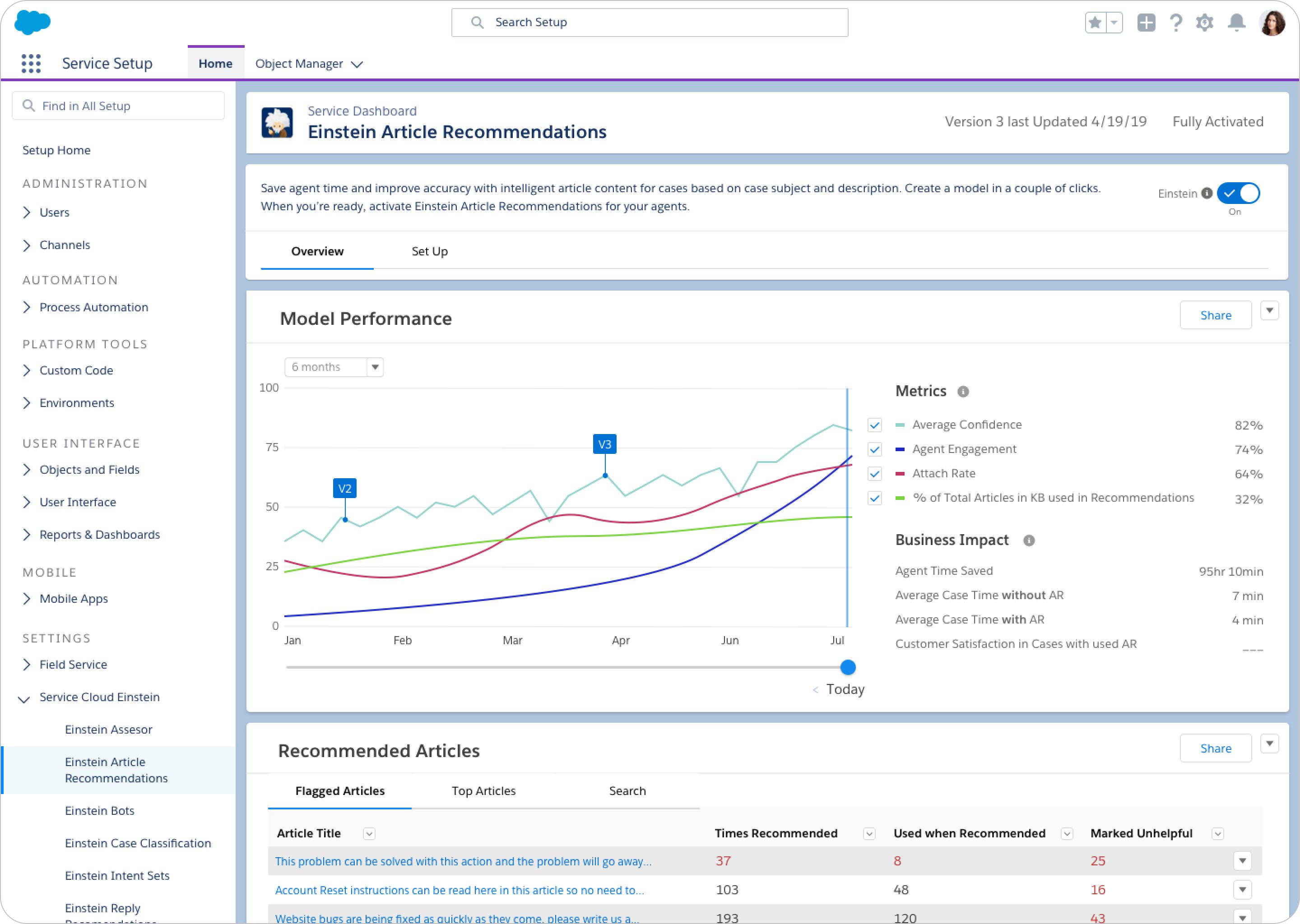The image size is (1300, 924).
Task: Click the user profile avatar
Action: (1272, 23)
